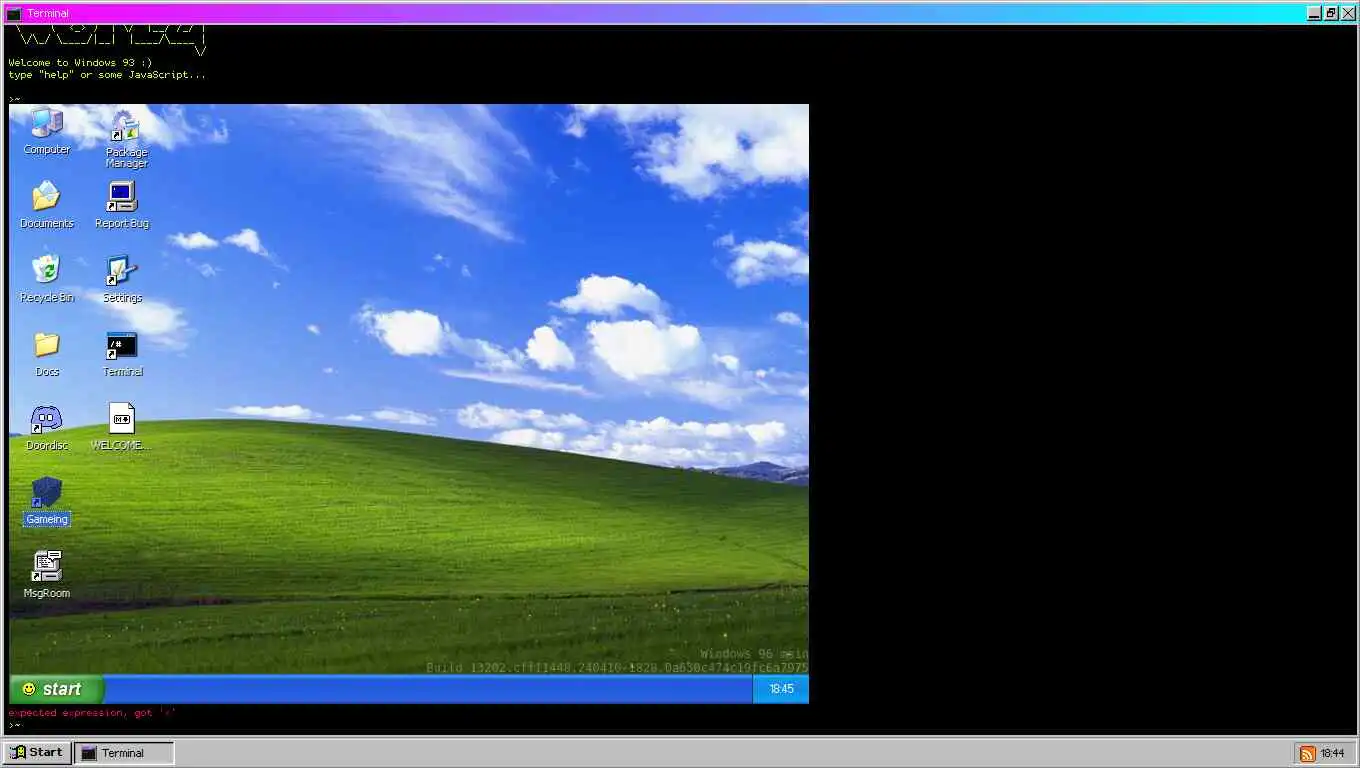Screen dimensions: 1360x768
Task: Launch the Report Bug shortcut
Action: (x=122, y=205)
